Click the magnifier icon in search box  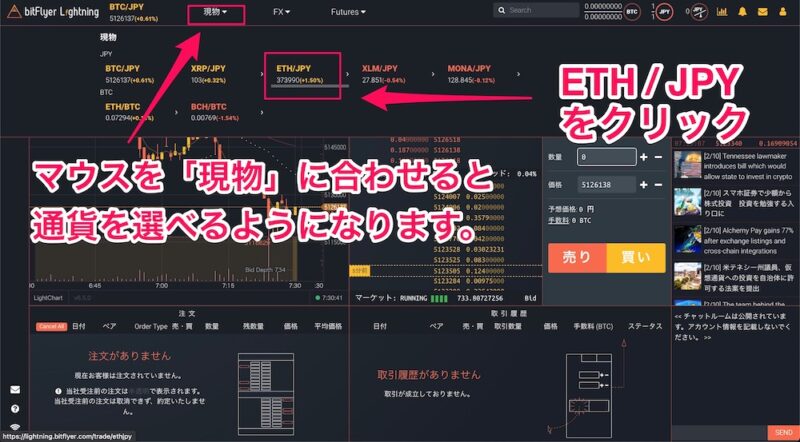click(502, 10)
